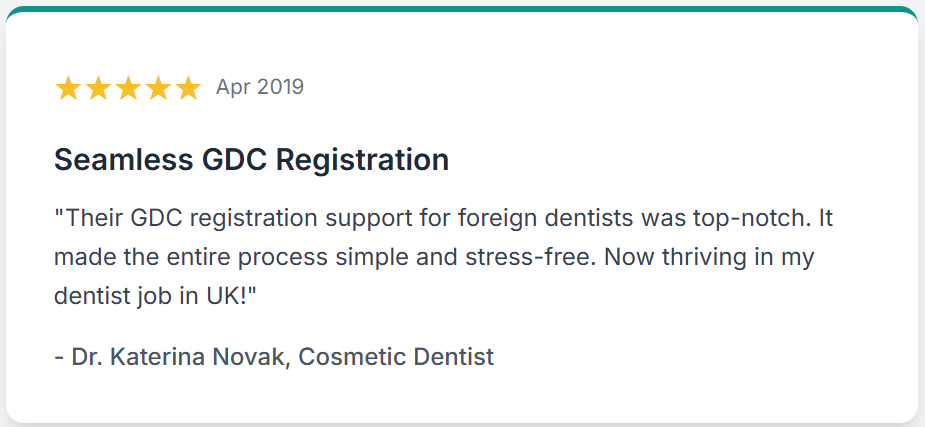Click the fifth gold star
The image size is (925, 427).
pyautogui.click(x=188, y=88)
